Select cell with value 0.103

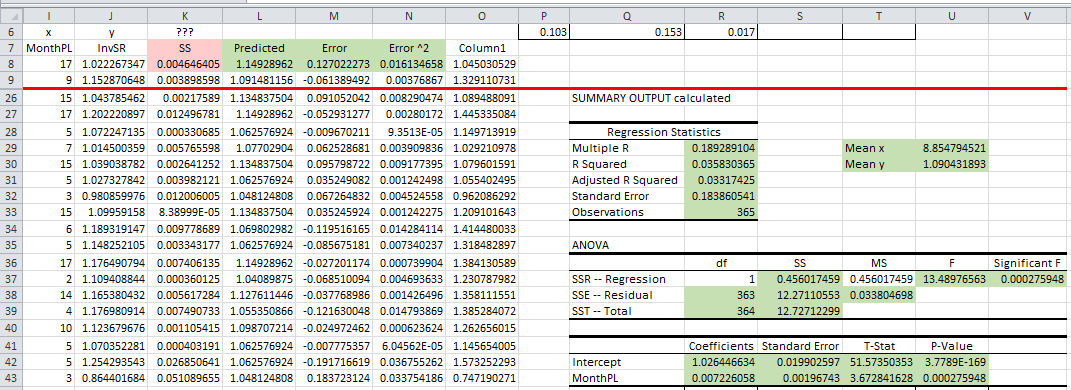click(x=544, y=32)
